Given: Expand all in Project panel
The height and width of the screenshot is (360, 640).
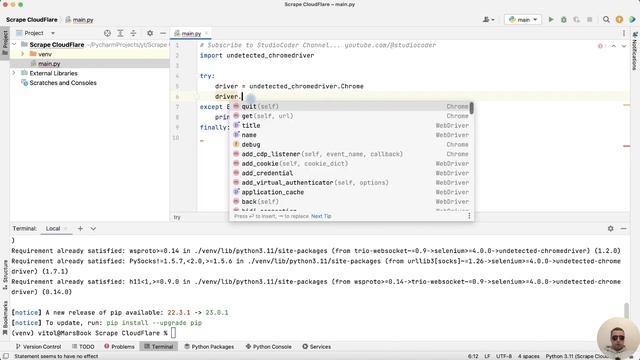Looking at the screenshot, I should pyautogui.click(x=120, y=33).
